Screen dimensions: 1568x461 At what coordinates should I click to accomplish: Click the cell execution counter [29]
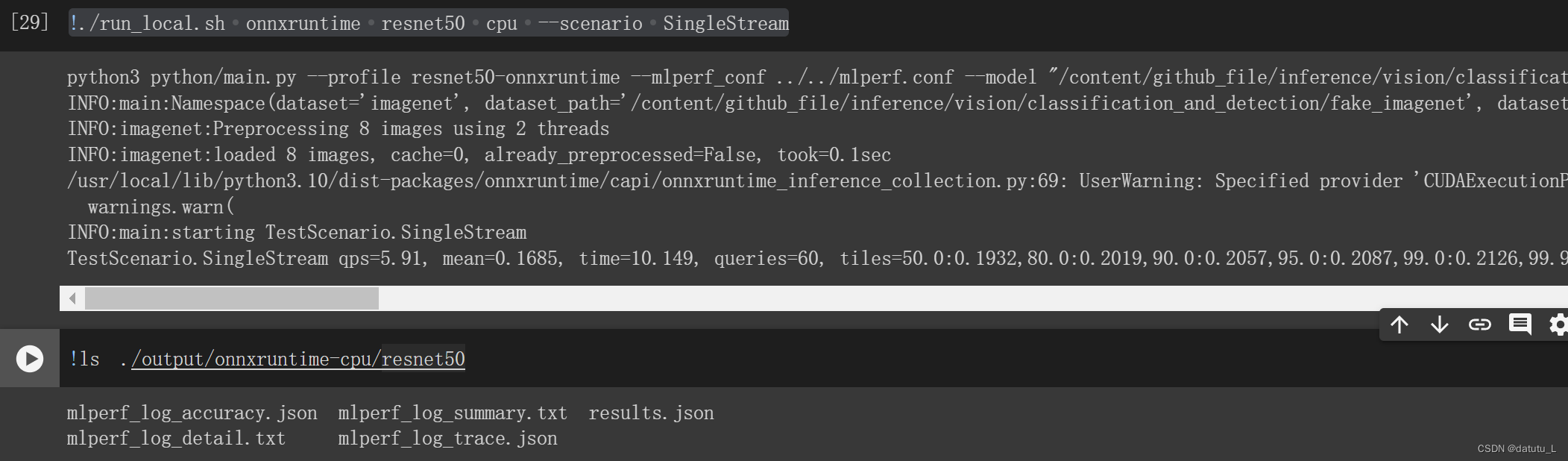[x=30, y=22]
